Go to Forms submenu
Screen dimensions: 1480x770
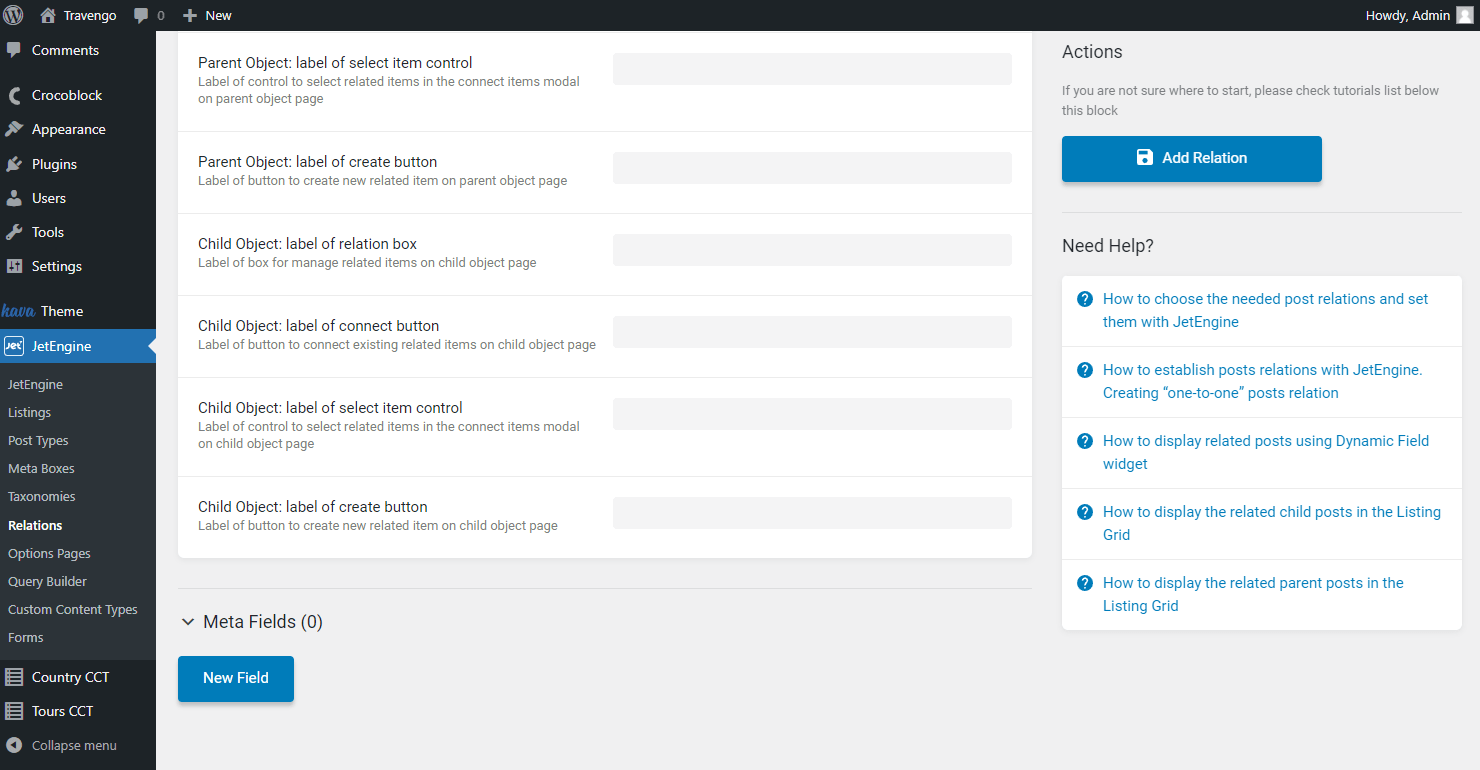click(x=26, y=637)
